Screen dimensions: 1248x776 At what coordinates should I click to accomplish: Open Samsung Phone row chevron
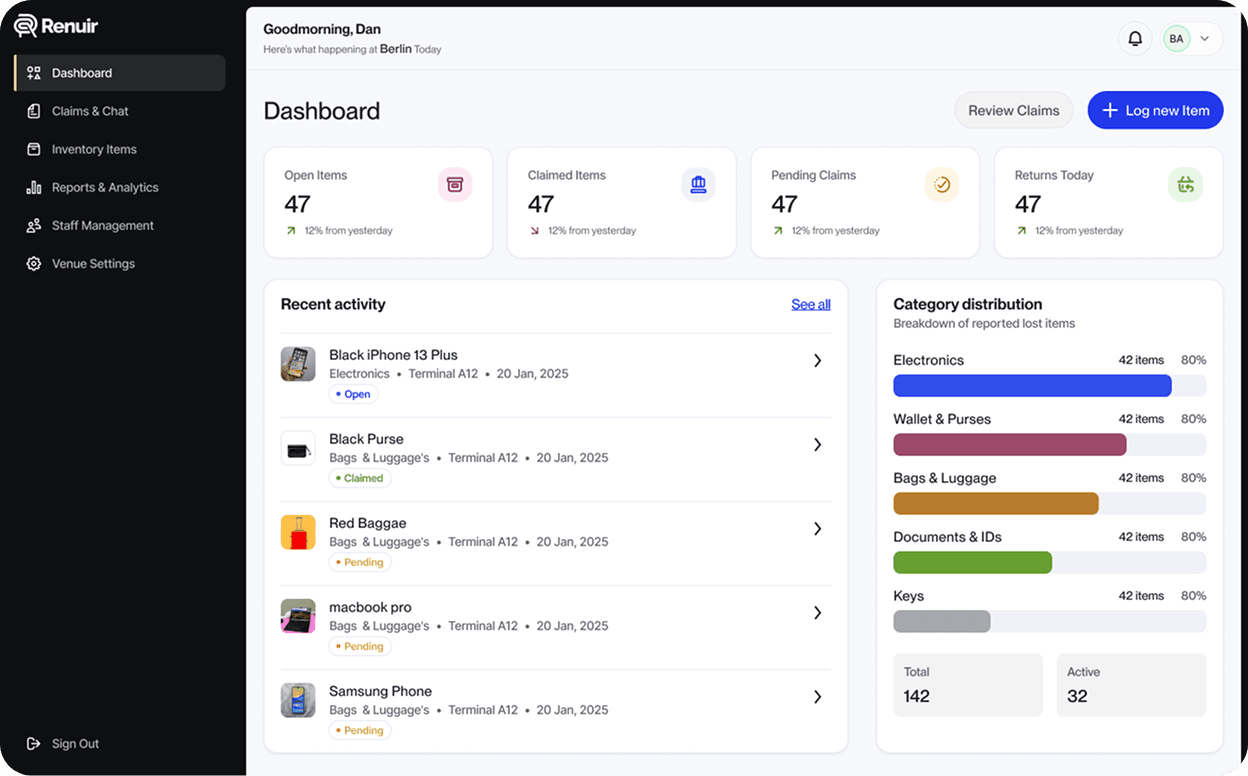[x=817, y=697]
